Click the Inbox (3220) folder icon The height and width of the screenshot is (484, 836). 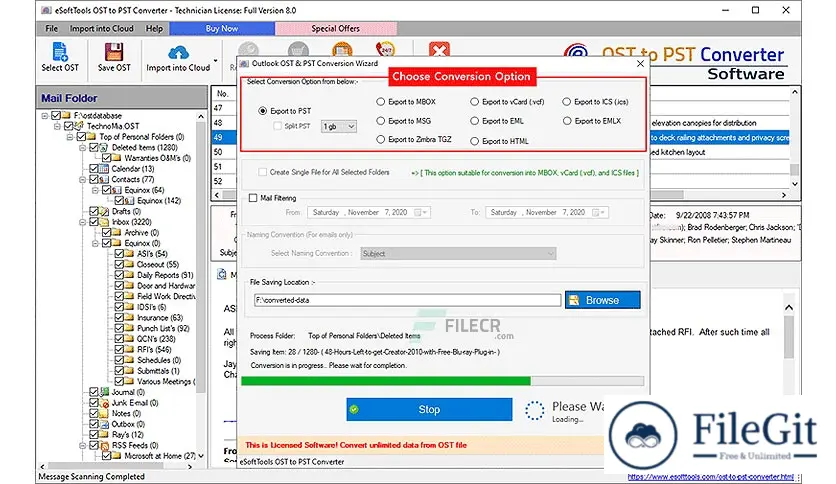pos(104,222)
